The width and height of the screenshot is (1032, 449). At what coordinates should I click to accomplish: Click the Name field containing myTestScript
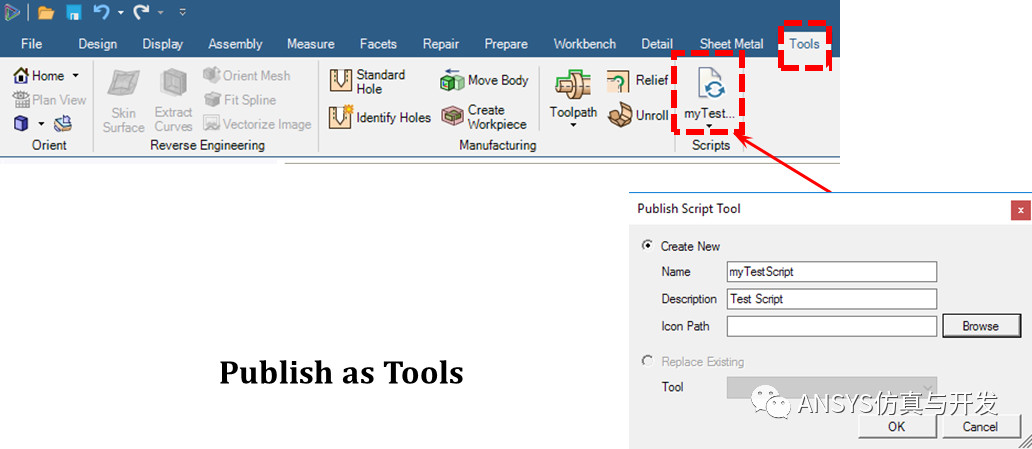coord(832,271)
